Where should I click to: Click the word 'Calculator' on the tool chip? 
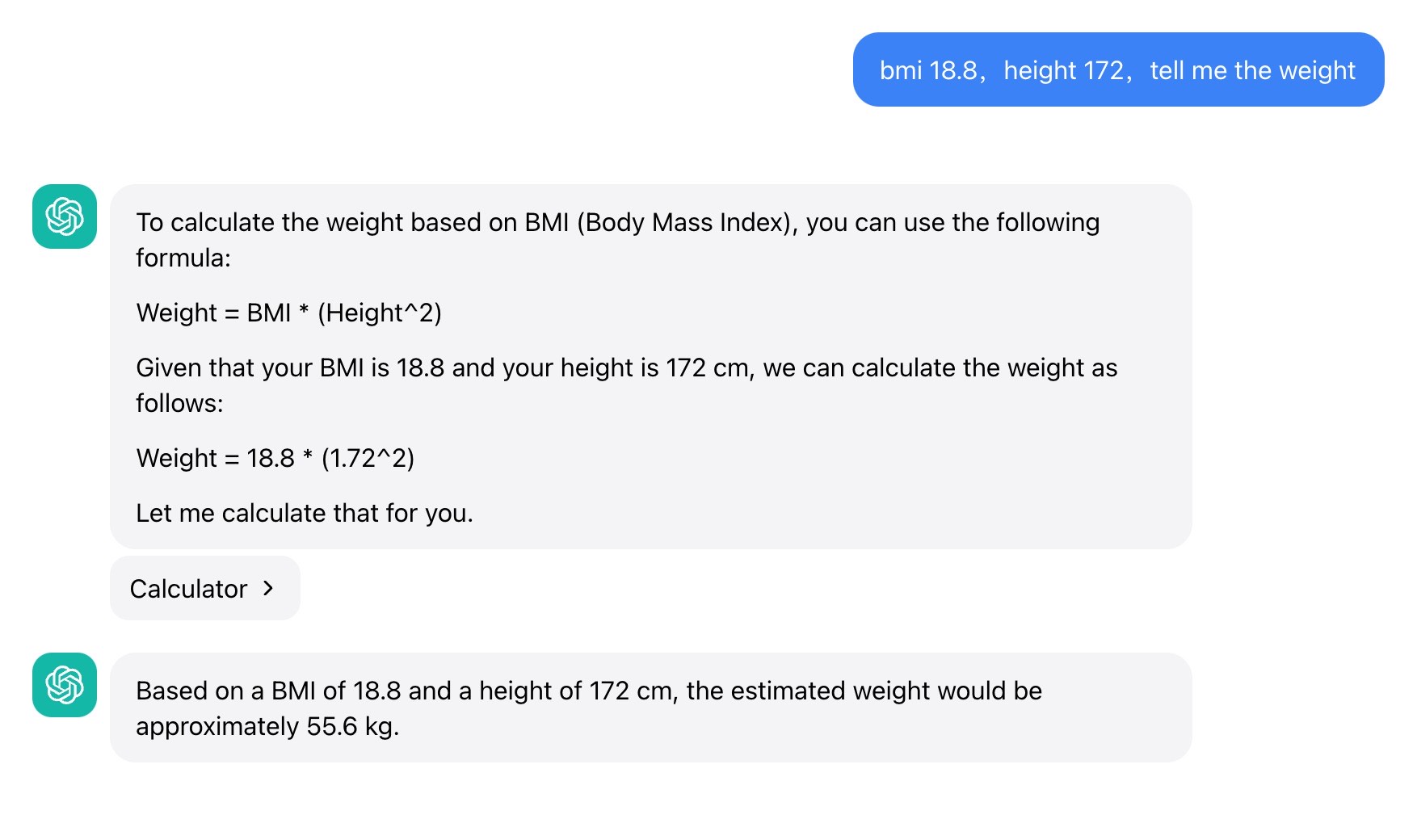coord(188,589)
